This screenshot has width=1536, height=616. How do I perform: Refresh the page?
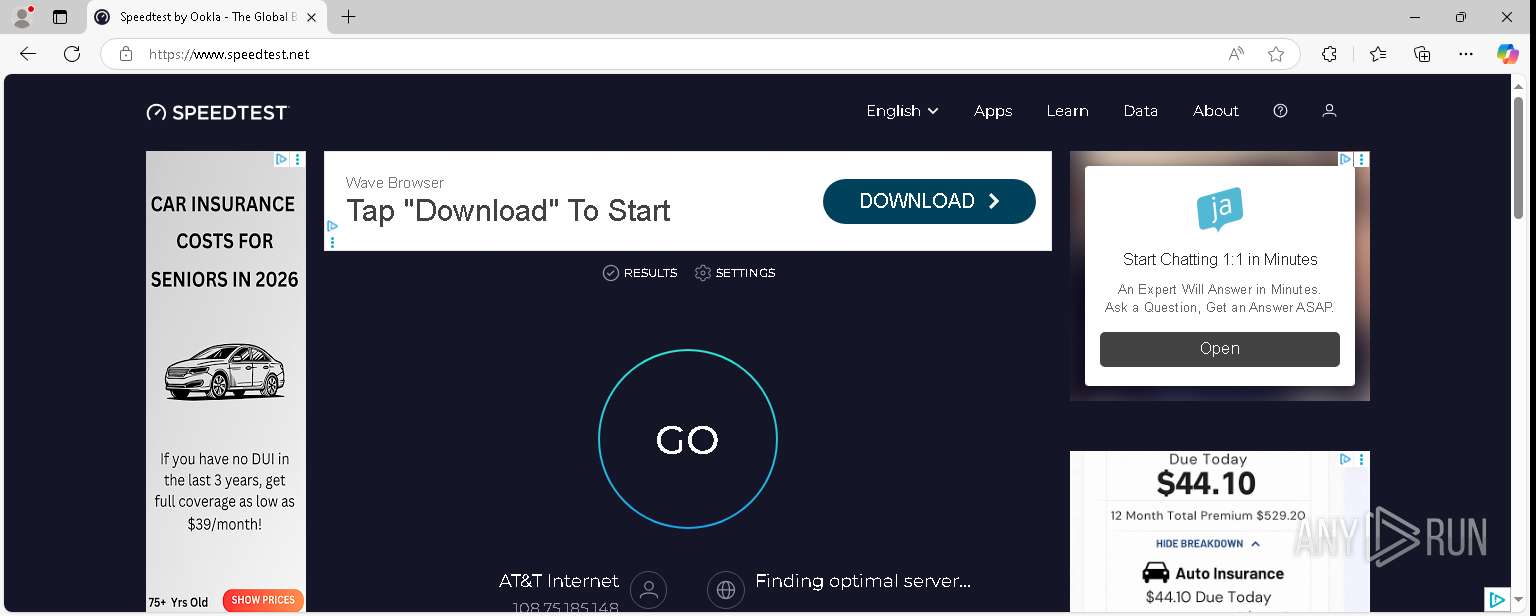[72, 54]
